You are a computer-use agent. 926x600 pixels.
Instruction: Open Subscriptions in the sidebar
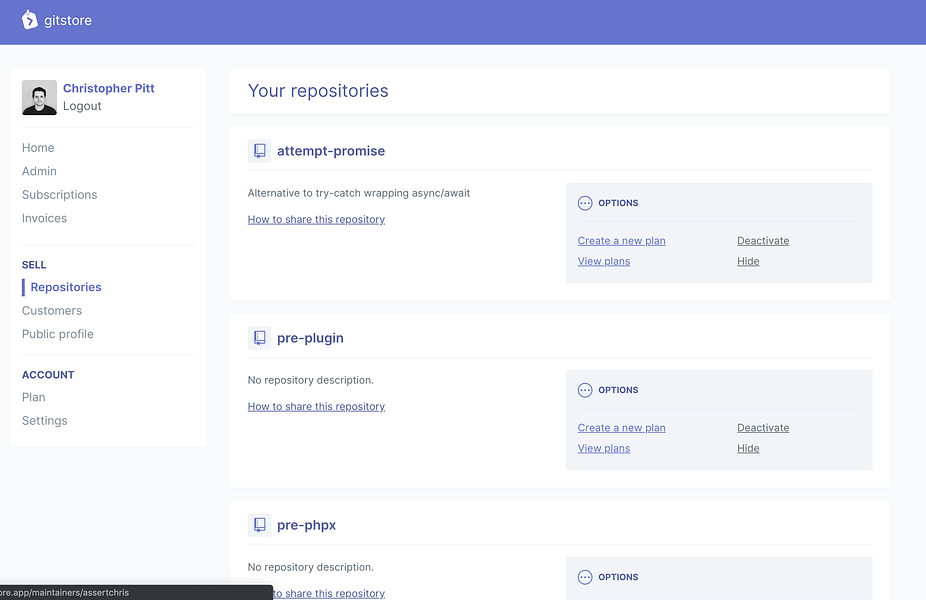point(60,195)
